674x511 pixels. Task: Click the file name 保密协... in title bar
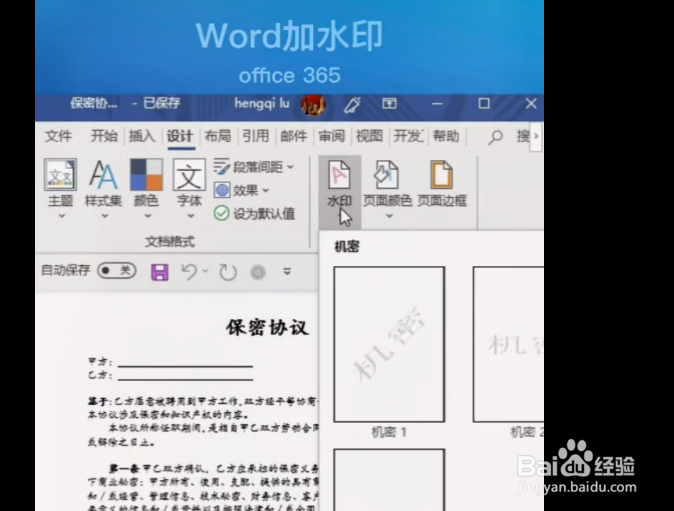[94, 103]
